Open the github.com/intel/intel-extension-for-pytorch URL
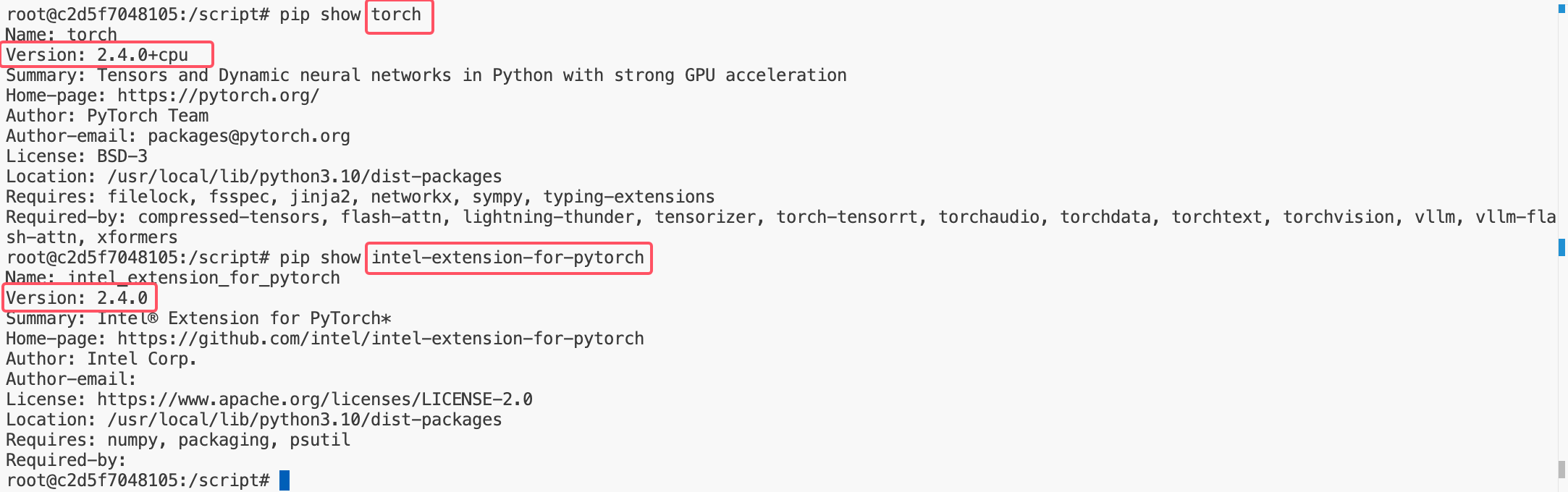The height and width of the screenshot is (492, 1568). (380, 339)
